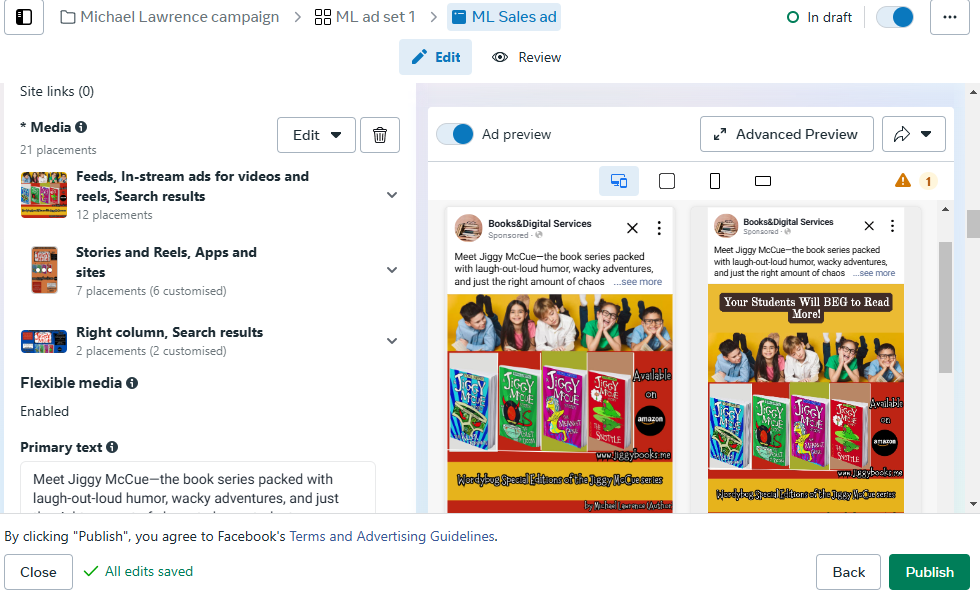Image resolution: width=980 pixels, height=595 pixels.
Task: Expand Stories and Reels placements group
Action: pyautogui.click(x=392, y=270)
